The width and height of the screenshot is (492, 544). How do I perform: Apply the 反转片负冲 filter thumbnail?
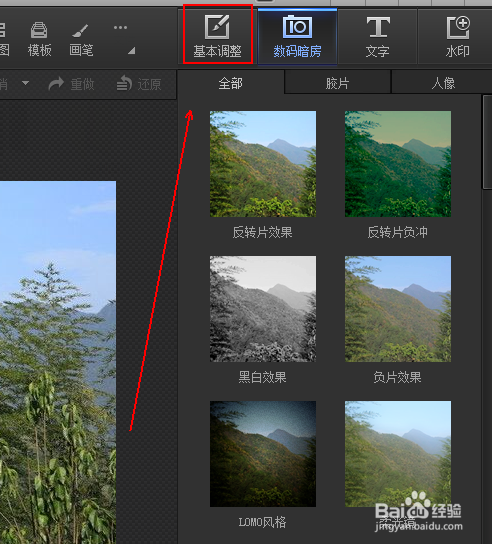tap(398, 164)
